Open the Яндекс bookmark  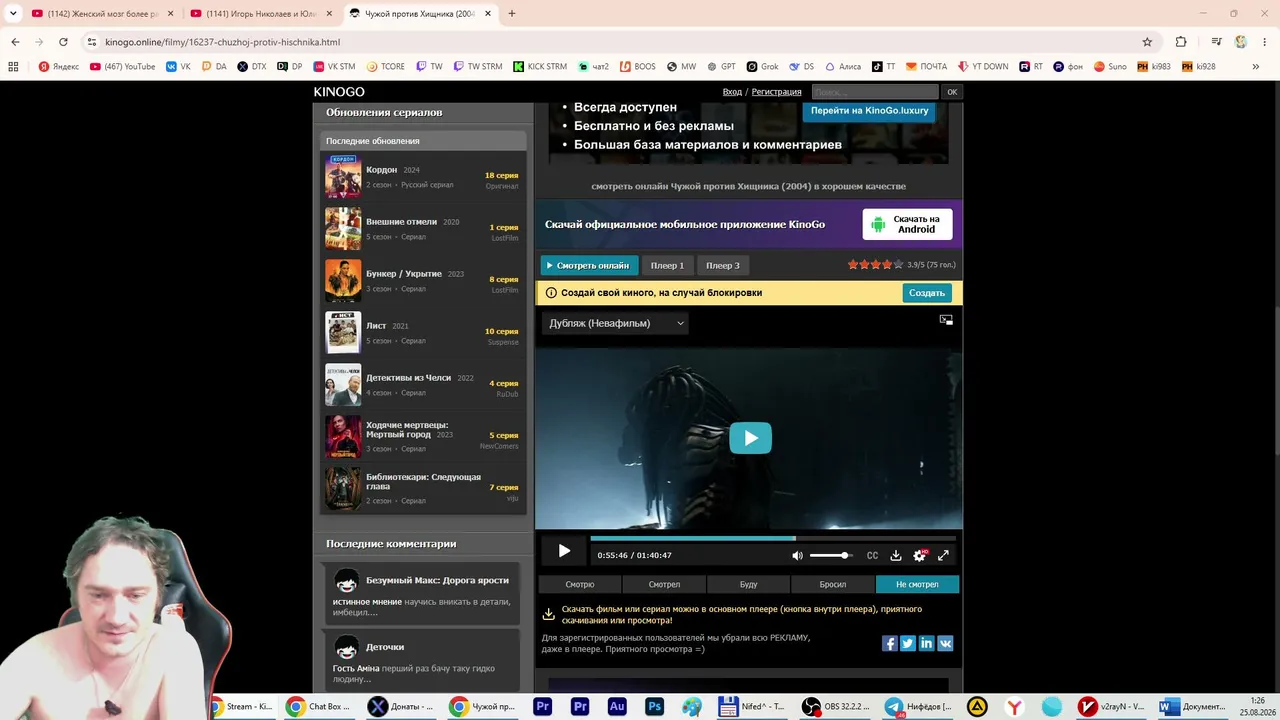(59, 67)
